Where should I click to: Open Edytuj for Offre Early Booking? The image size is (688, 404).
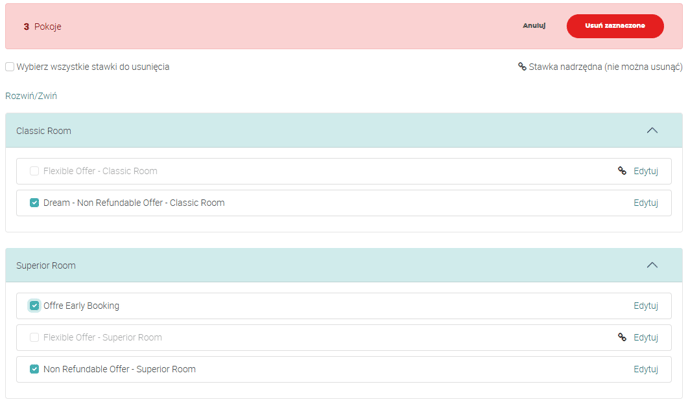click(x=646, y=305)
